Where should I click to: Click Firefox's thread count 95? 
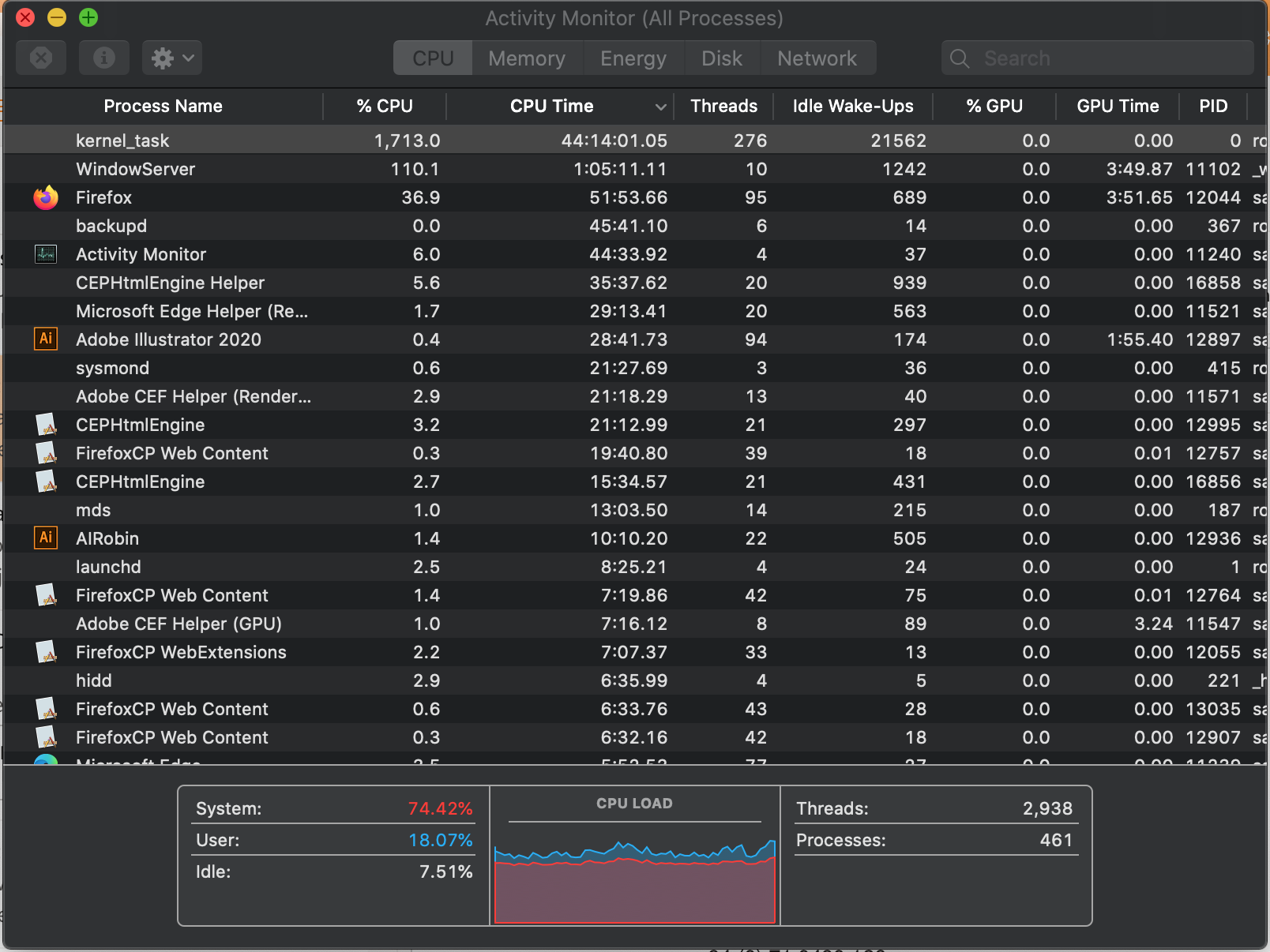756,197
